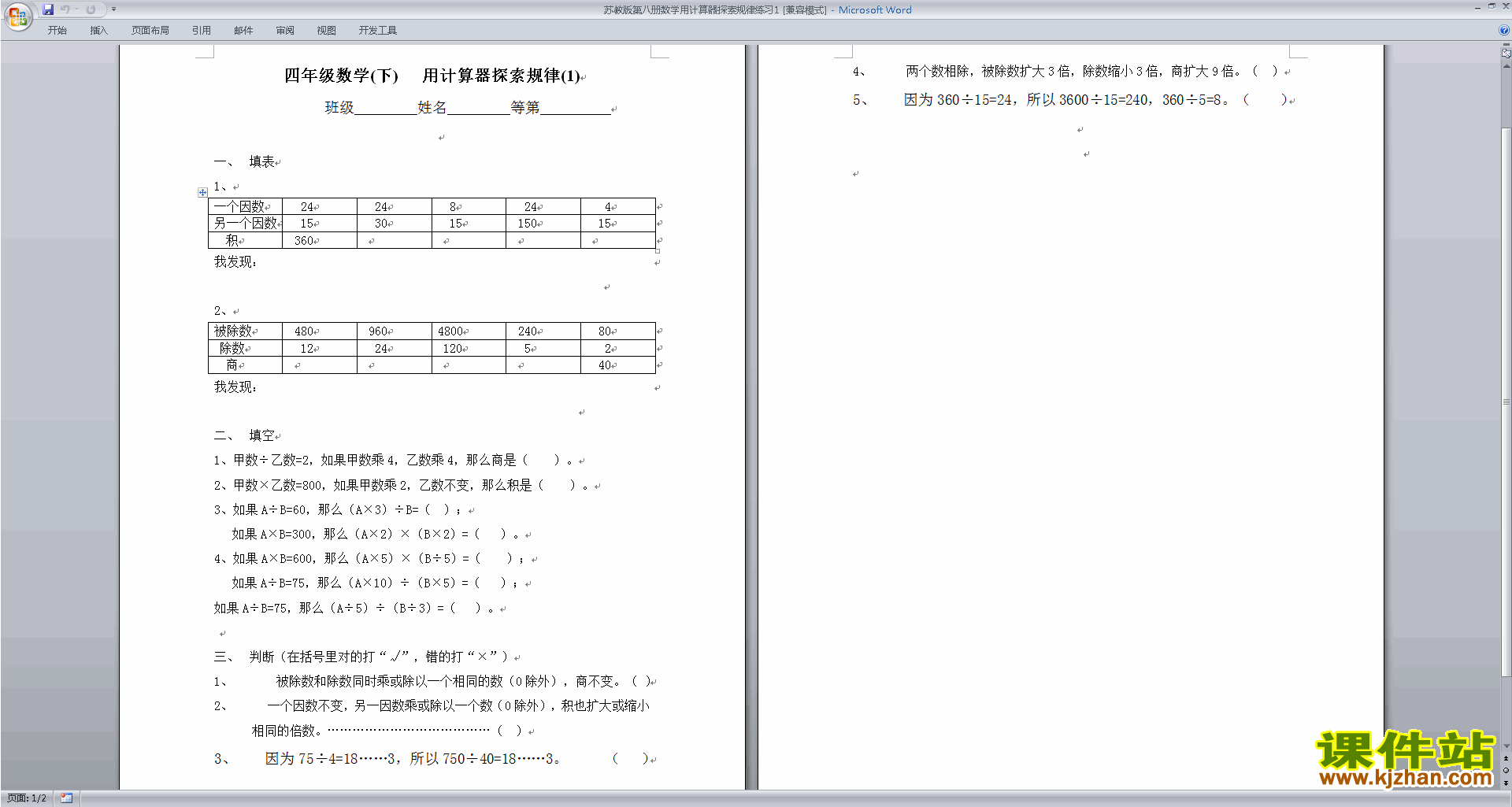Click the section heading 一、填表

tap(245, 161)
